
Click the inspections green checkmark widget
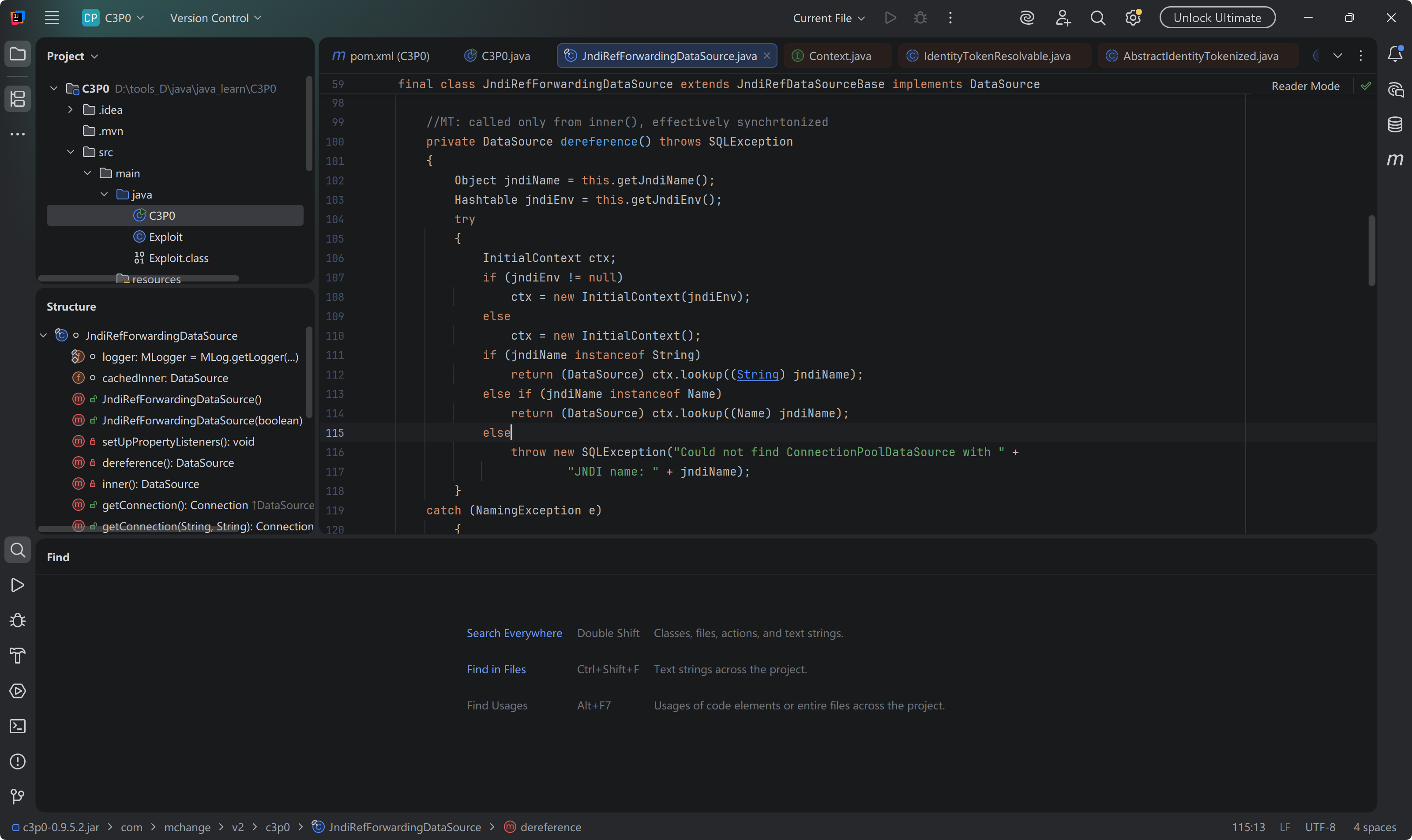click(x=1366, y=86)
